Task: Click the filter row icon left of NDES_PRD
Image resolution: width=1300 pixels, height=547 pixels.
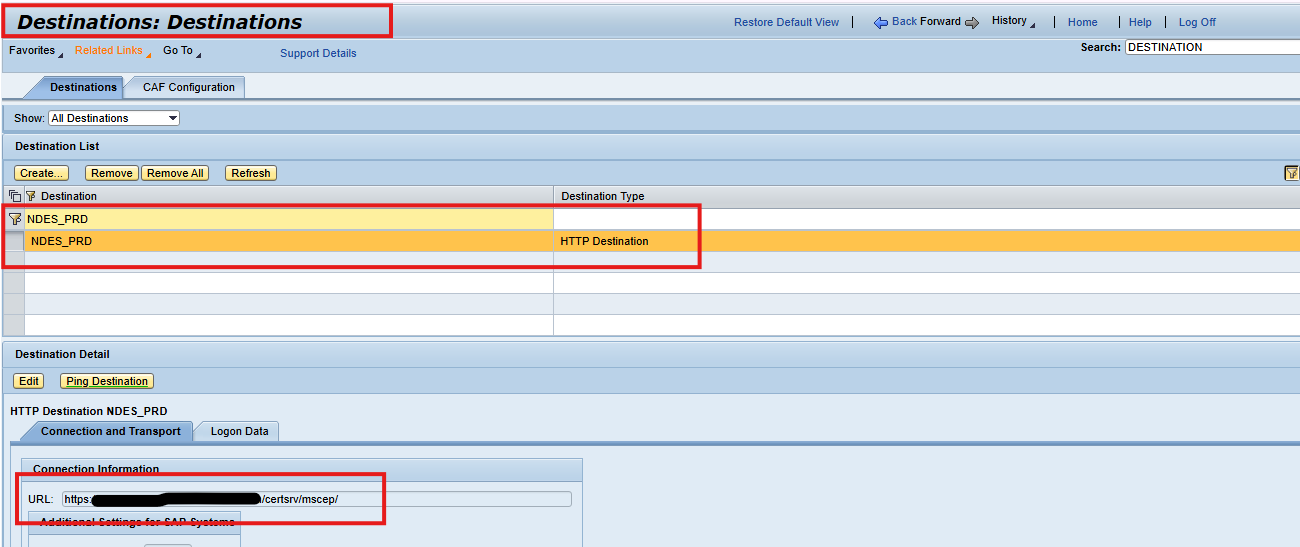Action: (14, 219)
